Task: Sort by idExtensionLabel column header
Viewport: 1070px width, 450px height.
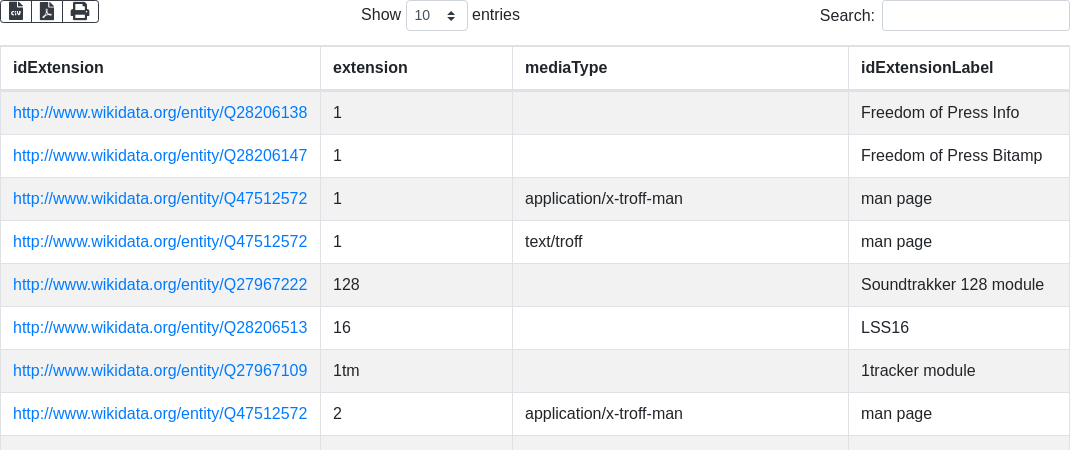Action: [x=926, y=68]
